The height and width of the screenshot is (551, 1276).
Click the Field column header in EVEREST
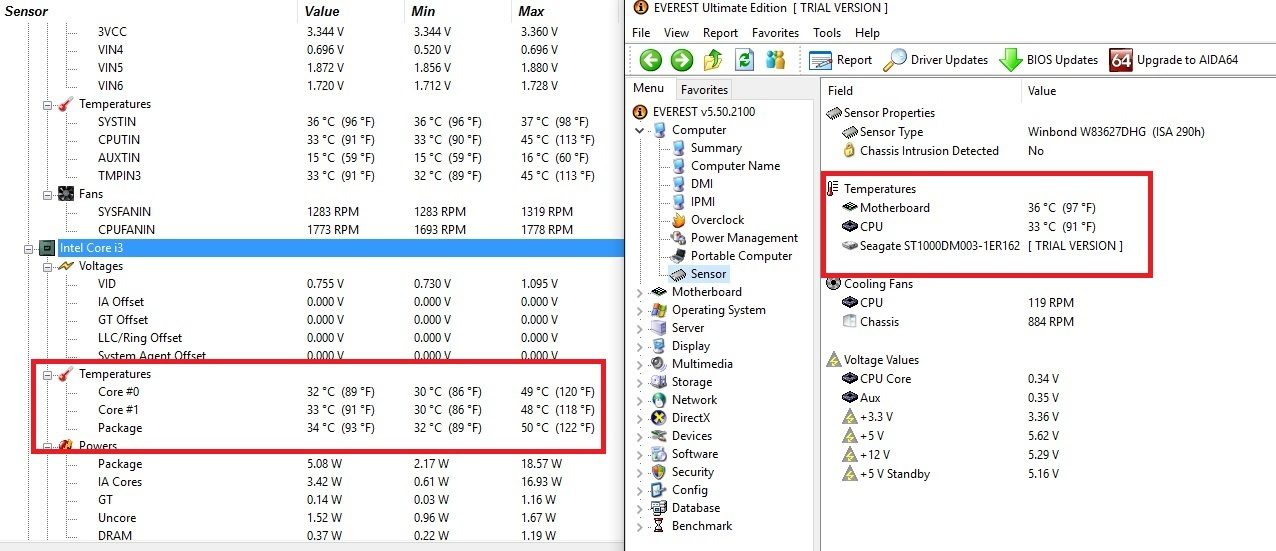pyautogui.click(x=921, y=91)
